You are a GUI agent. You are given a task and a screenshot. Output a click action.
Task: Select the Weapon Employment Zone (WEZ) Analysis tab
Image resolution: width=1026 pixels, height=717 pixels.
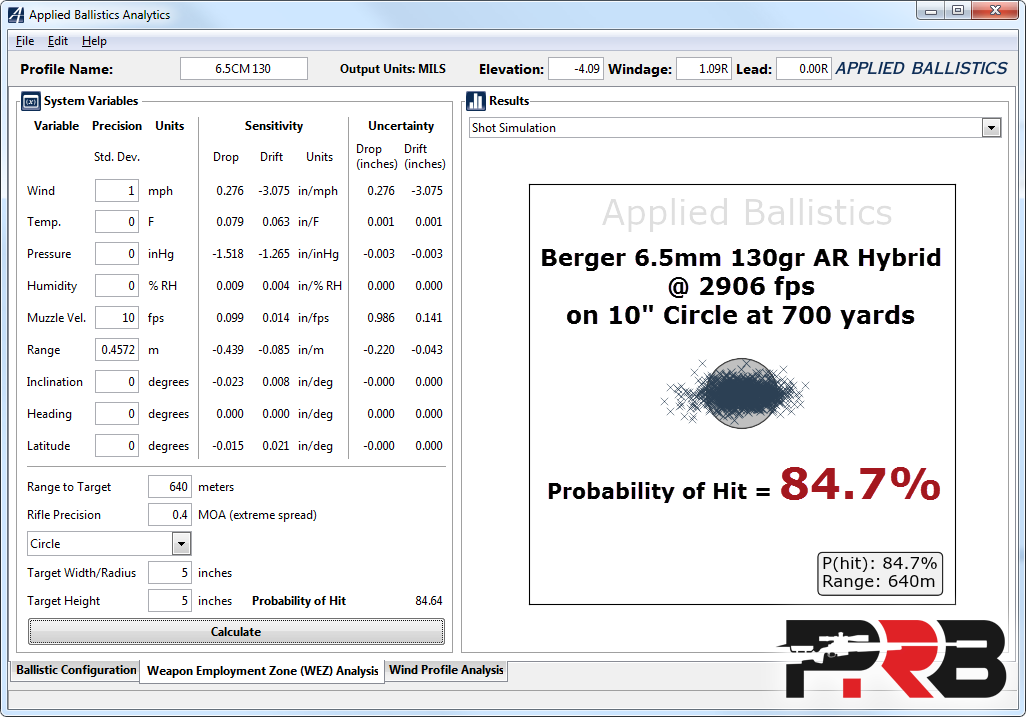pyautogui.click(x=262, y=671)
